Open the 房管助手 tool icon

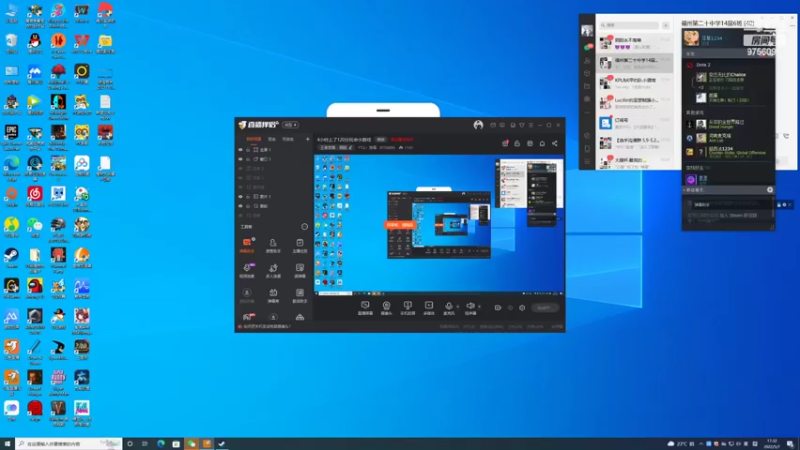point(273,245)
